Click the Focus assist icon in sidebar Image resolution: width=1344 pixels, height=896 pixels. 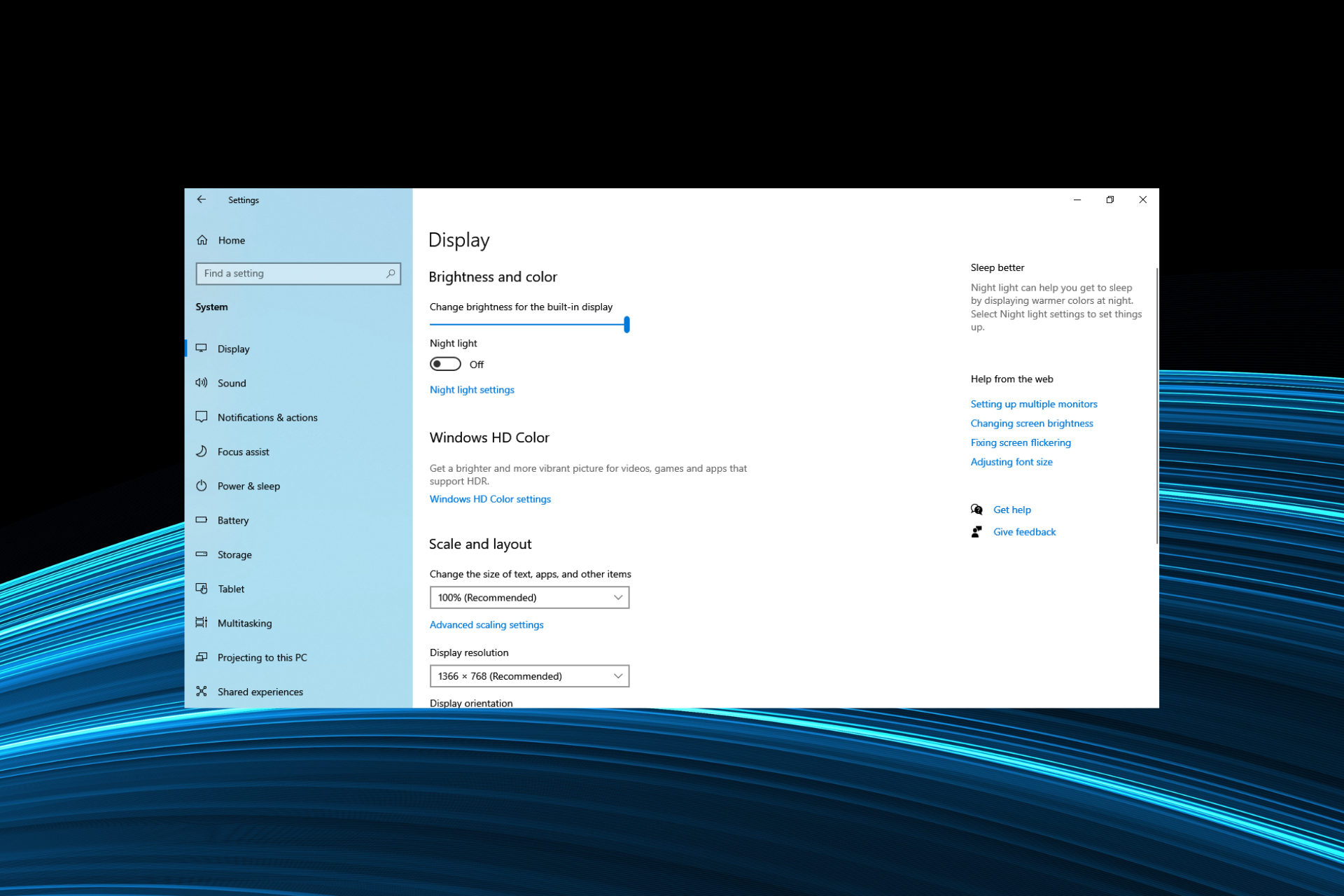point(203,451)
